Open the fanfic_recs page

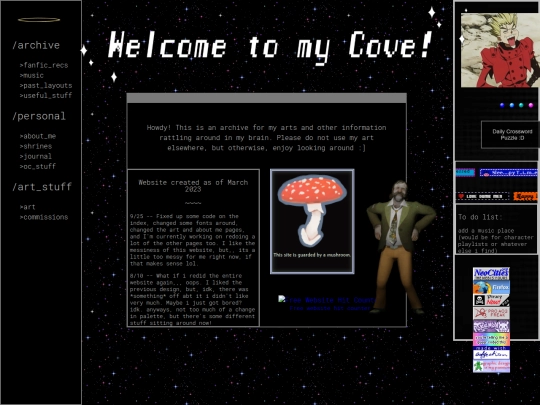(44, 65)
